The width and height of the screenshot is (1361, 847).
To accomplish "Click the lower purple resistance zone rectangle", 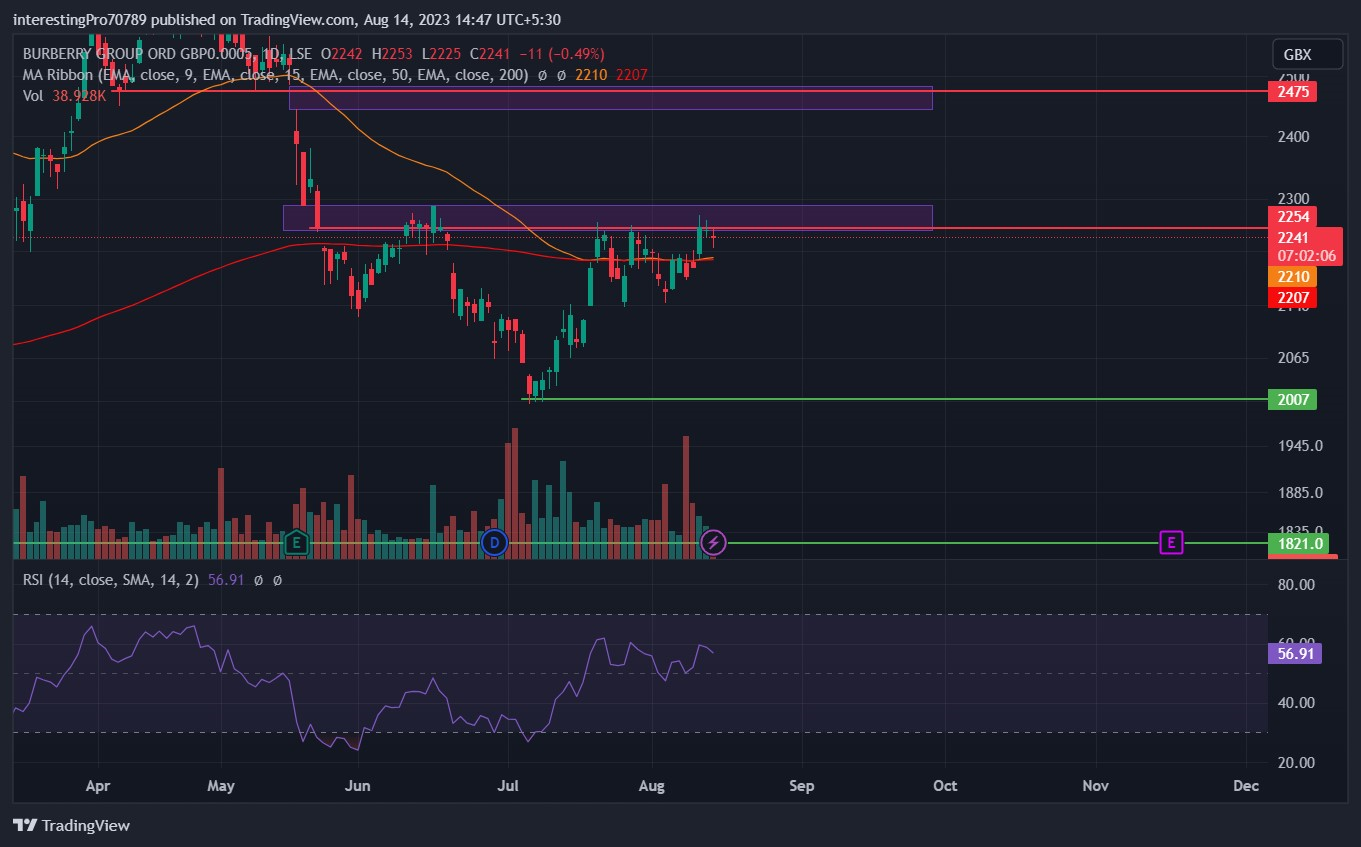I will click(607, 218).
